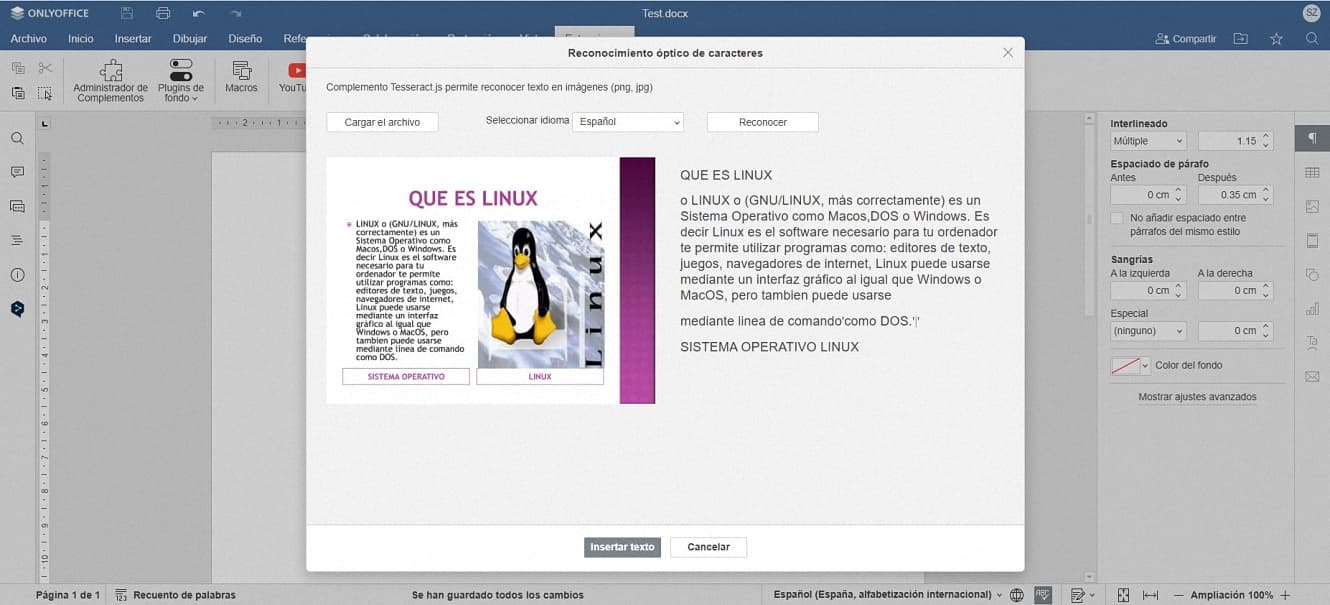
Task: Click the Save icon in title bar
Action: [x=127, y=13]
